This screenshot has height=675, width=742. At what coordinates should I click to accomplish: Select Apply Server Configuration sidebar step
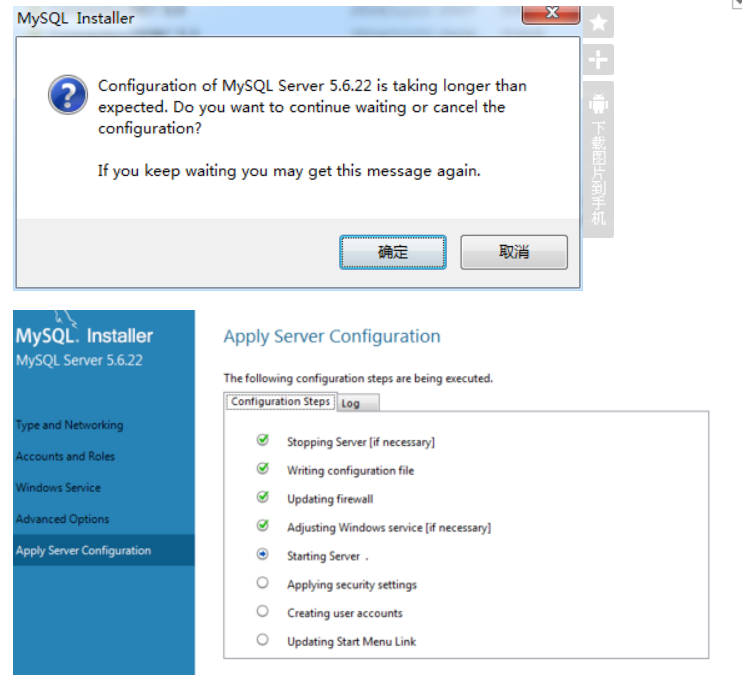pos(104,551)
